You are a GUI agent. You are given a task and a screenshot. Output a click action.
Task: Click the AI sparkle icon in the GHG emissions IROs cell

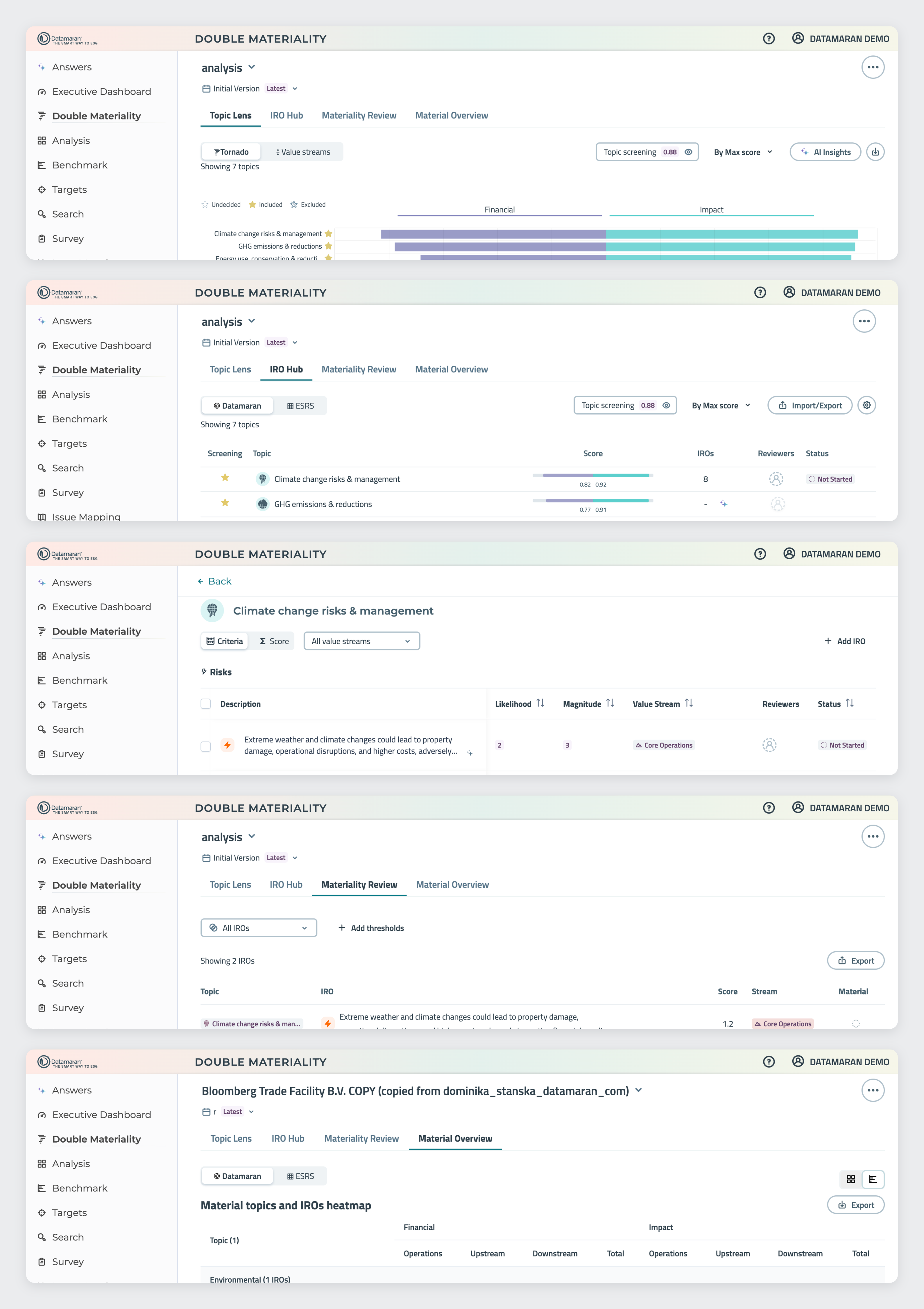pos(723,503)
